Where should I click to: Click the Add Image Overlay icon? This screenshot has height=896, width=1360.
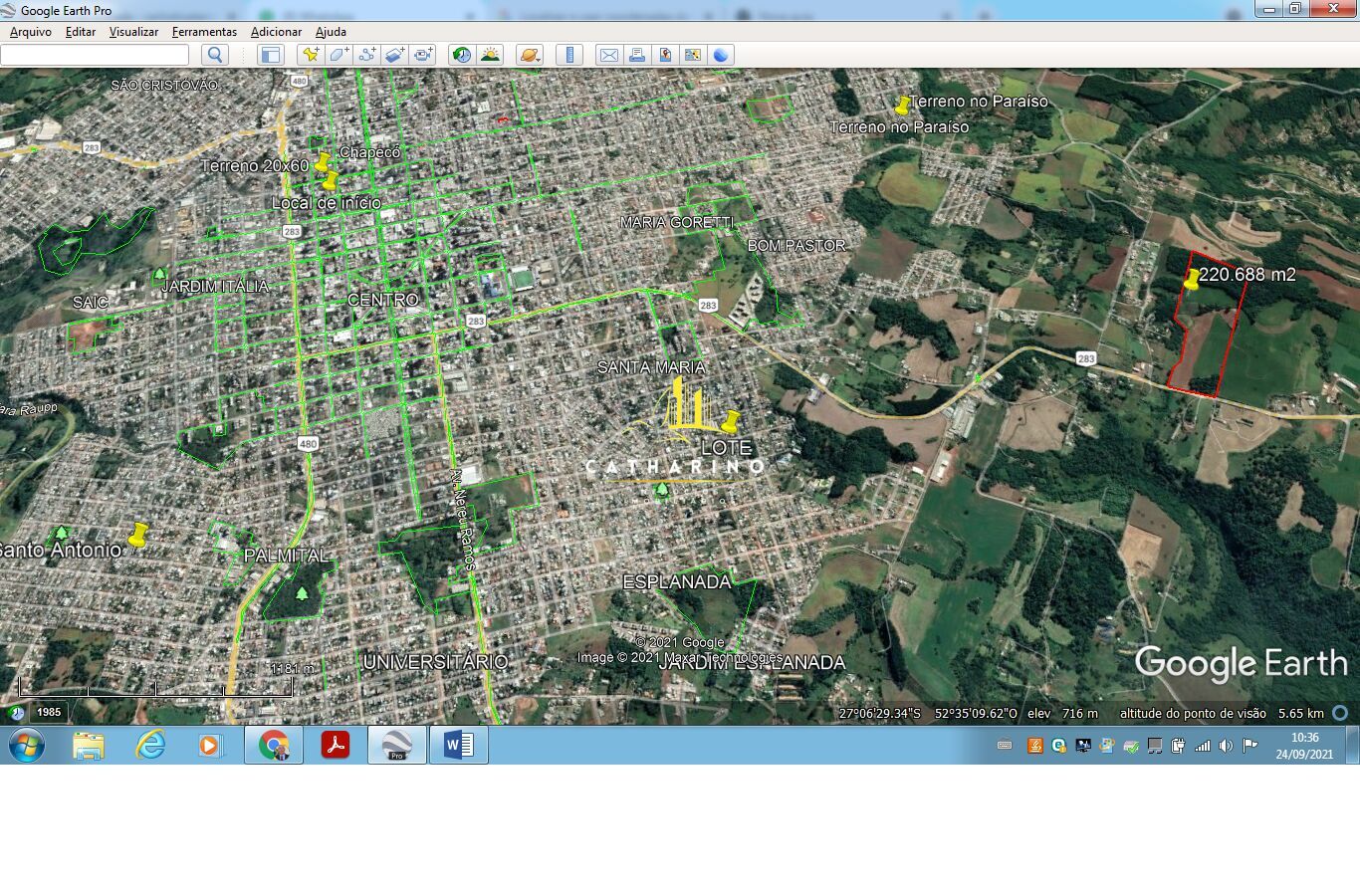[x=395, y=55]
